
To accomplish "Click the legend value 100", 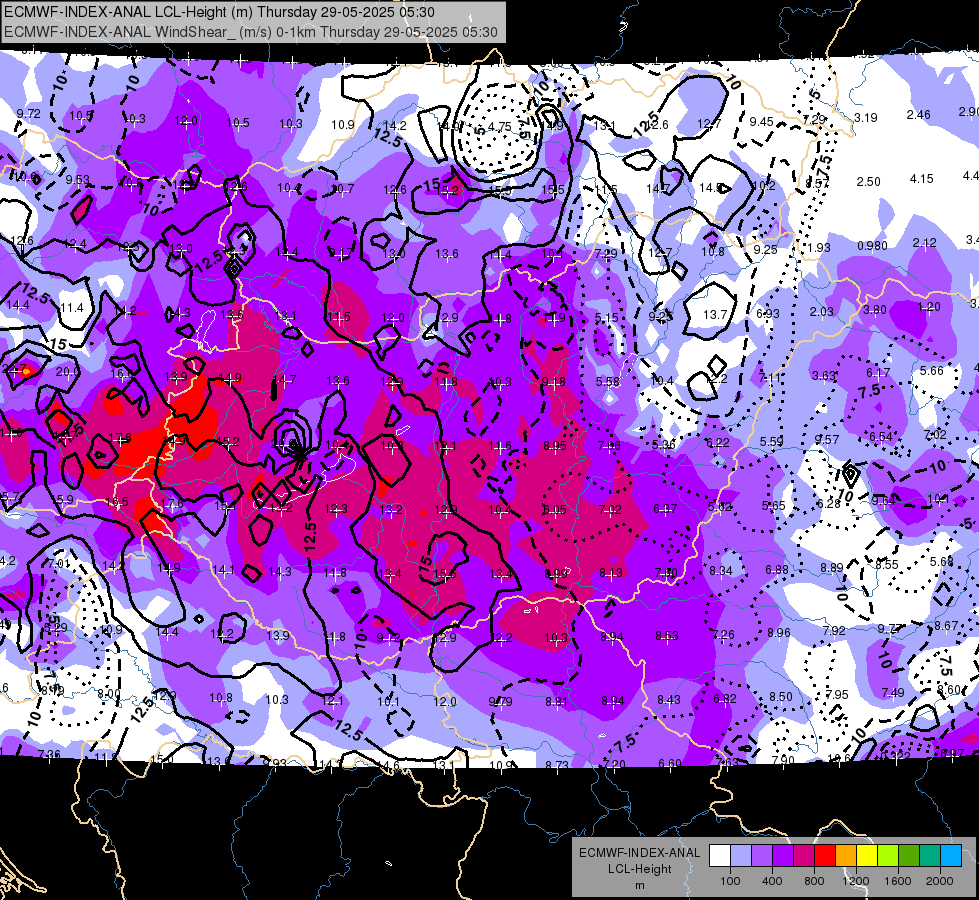I will 730,881.
